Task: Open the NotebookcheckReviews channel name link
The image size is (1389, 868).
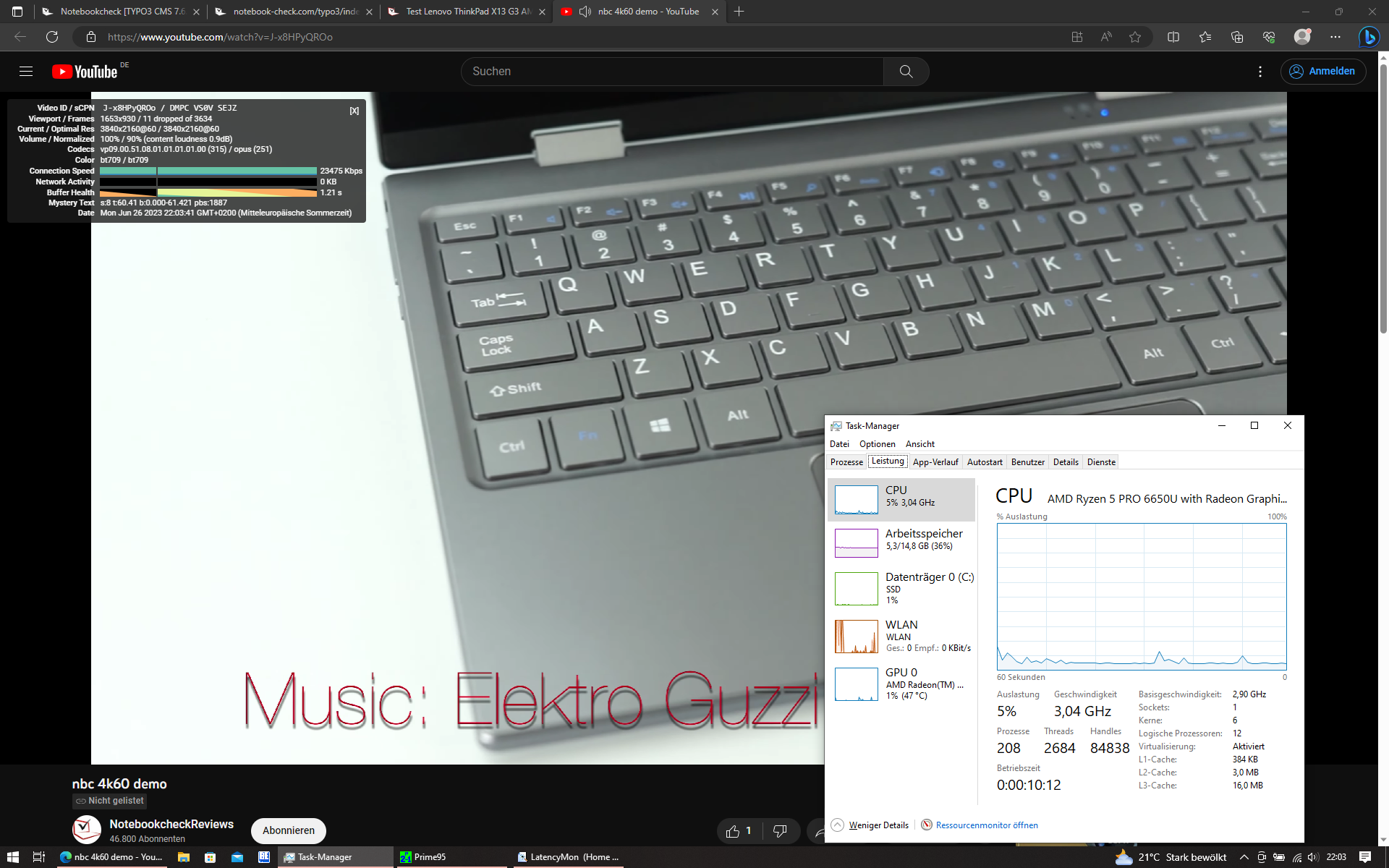Action: pyautogui.click(x=171, y=824)
